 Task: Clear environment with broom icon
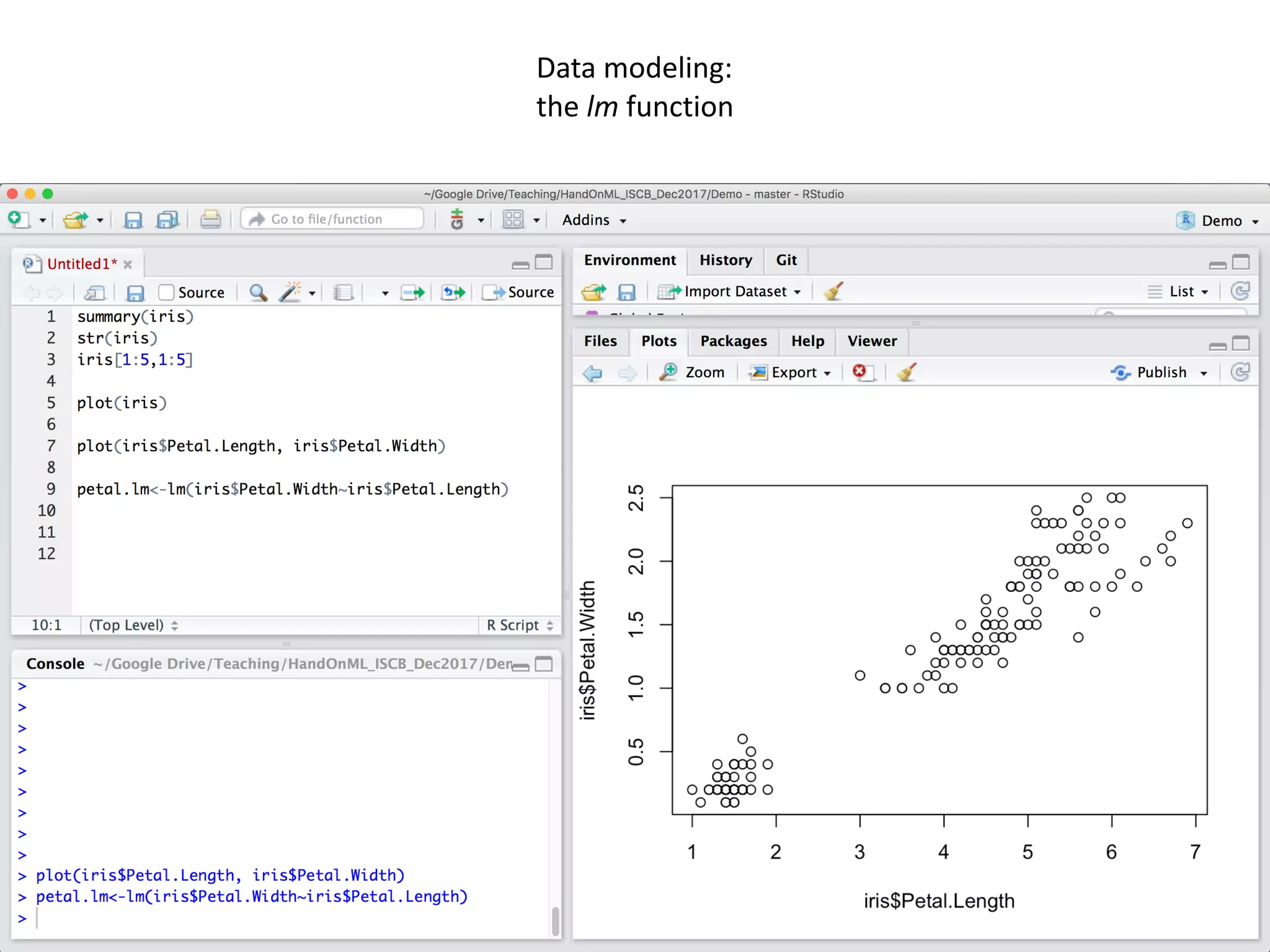coord(834,291)
